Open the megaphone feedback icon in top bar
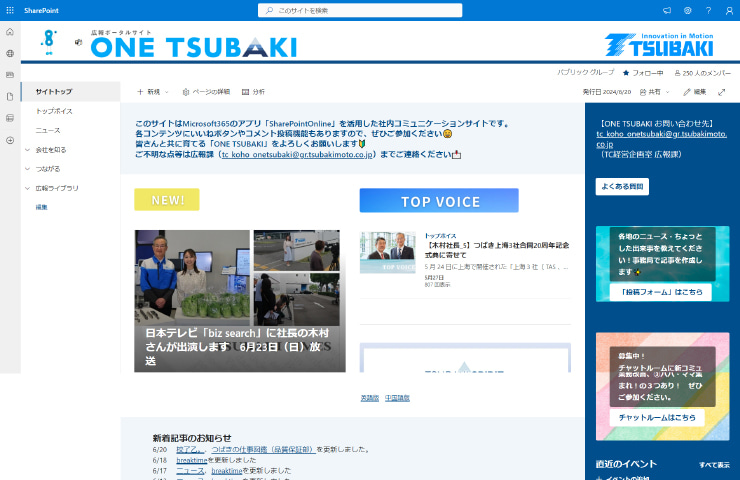The image size is (740, 480). pyautogui.click(x=666, y=10)
